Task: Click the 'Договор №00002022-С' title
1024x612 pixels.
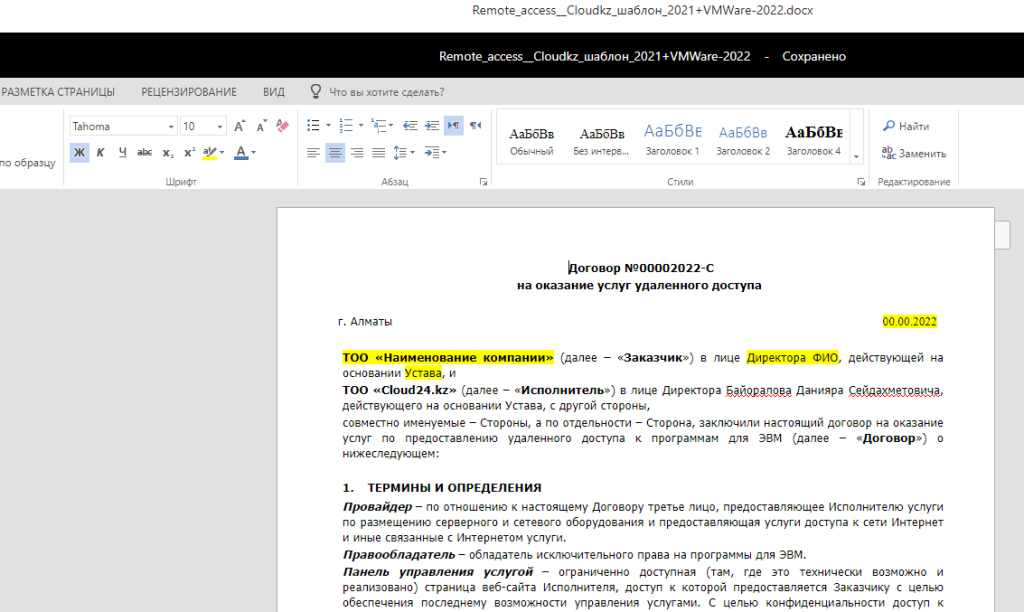Action: tap(641, 268)
